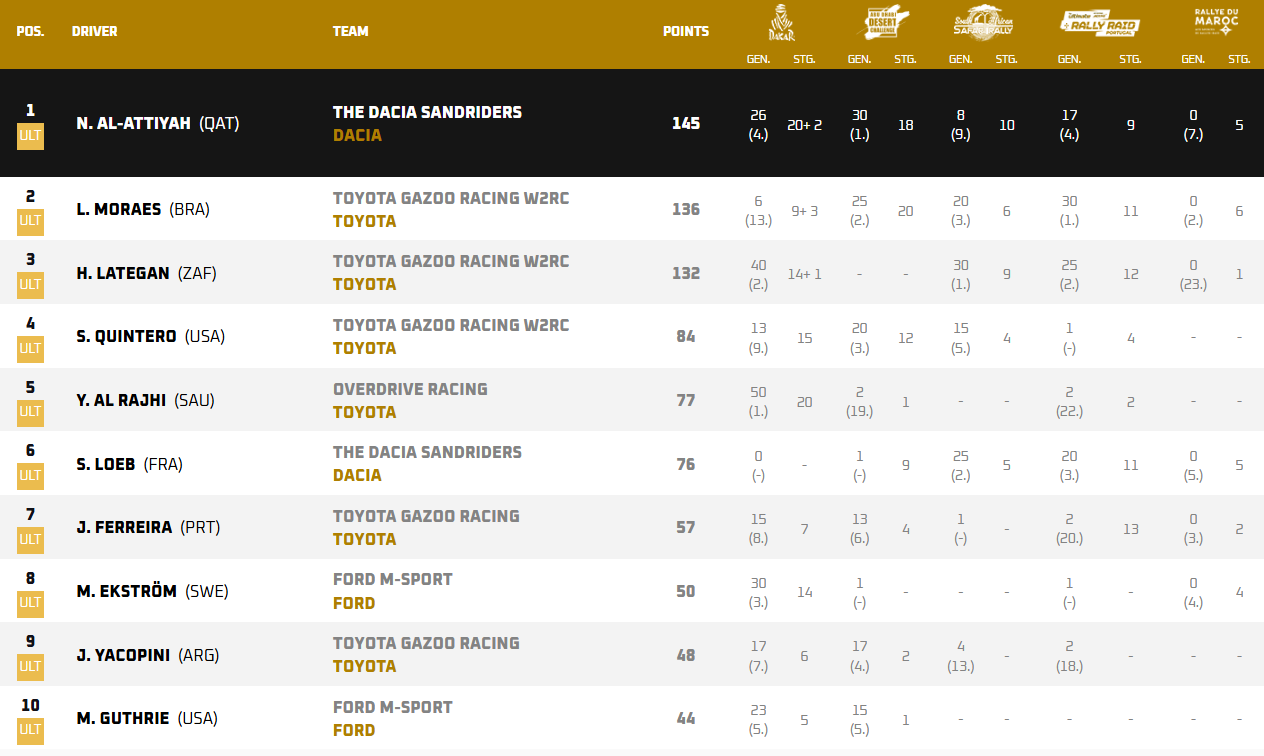This screenshot has height=756, width=1264.
Task: Click the ULT badge for N. Al-Attiyah
Action: click(30, 136)
